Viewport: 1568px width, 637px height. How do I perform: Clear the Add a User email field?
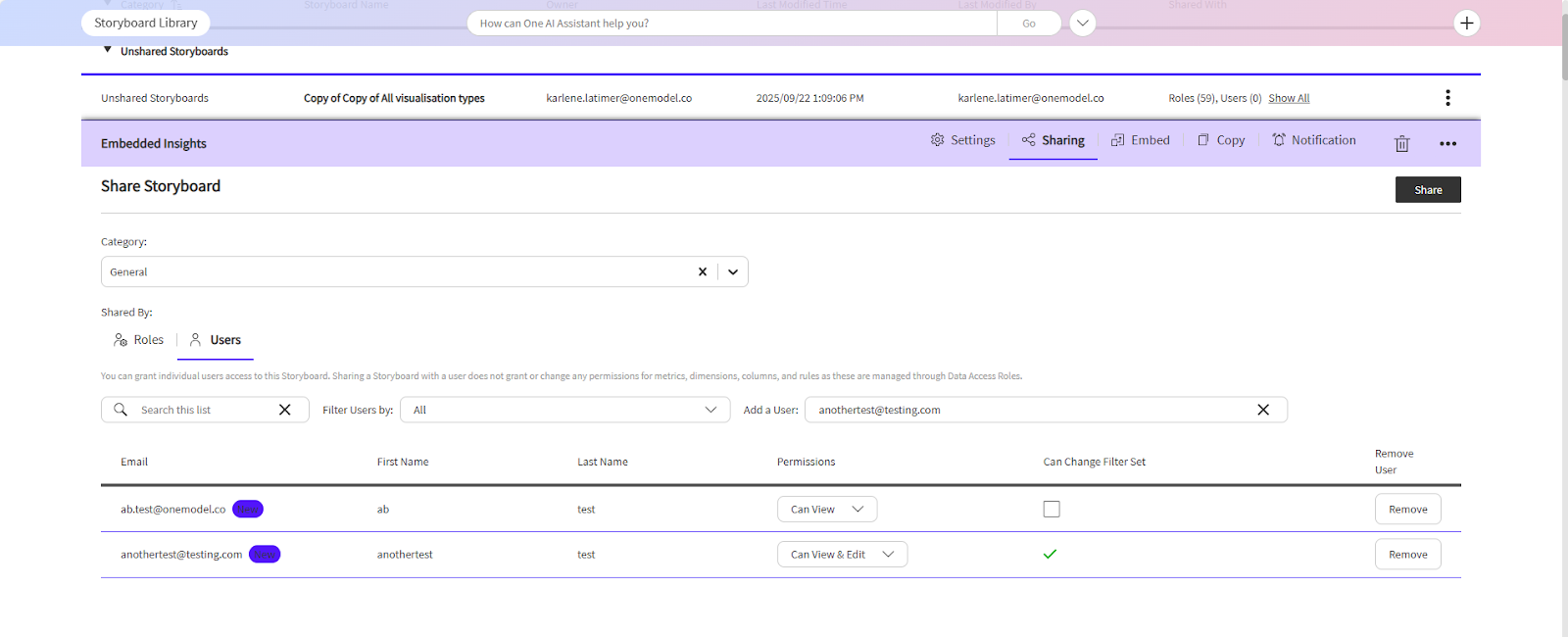pyautogui.click(x=1263, y=410)
